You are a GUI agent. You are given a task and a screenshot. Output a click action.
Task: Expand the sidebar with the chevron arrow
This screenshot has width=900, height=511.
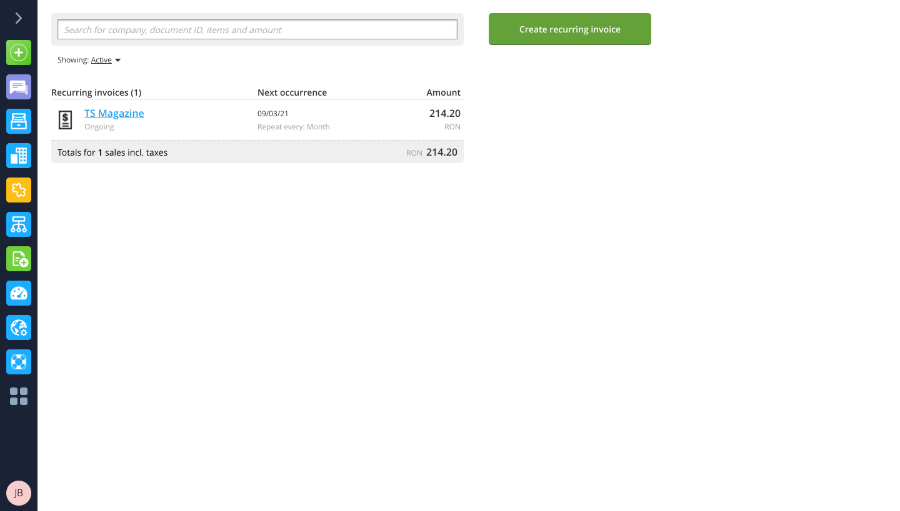coord(18,18)
